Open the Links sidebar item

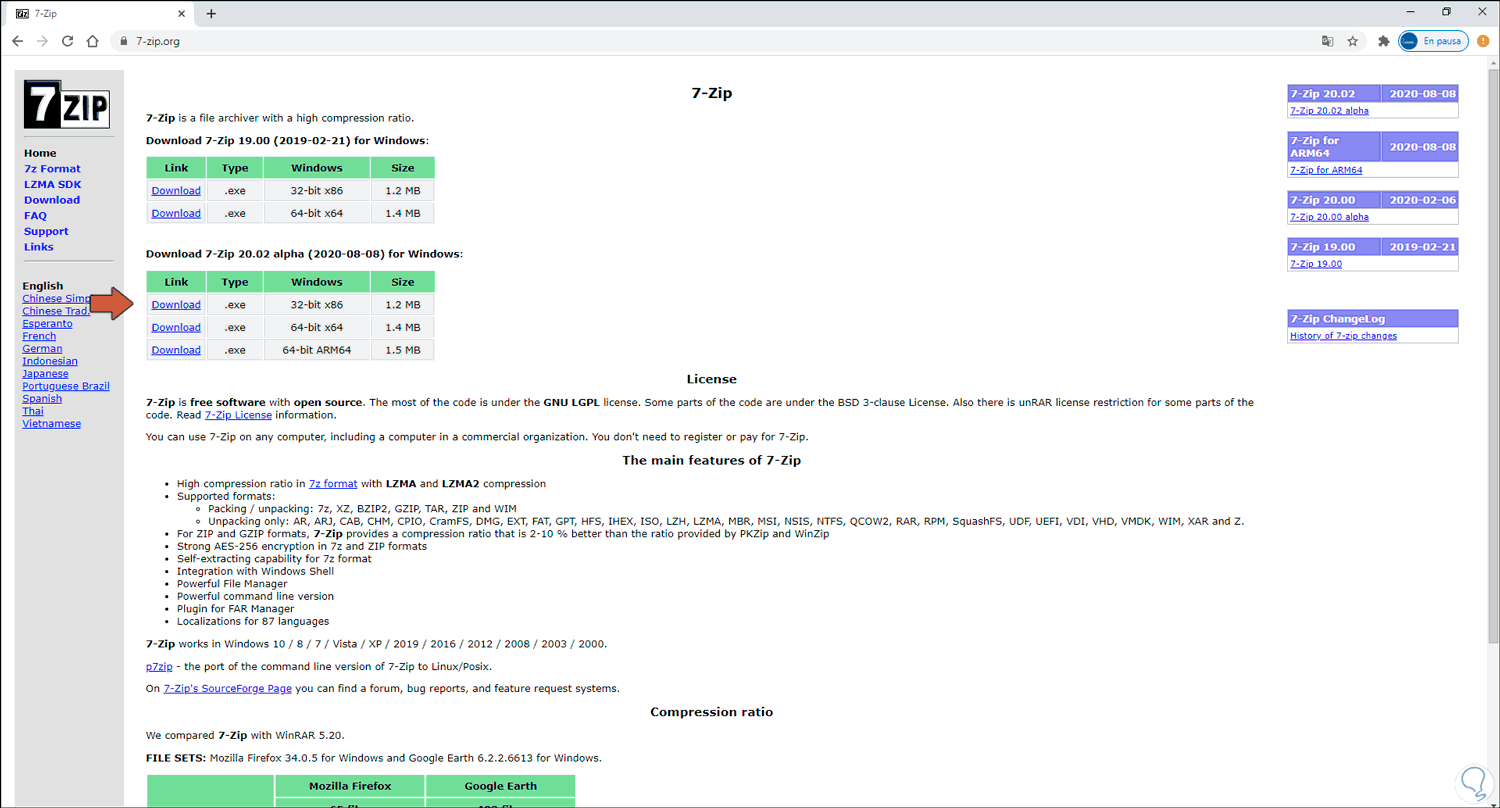point(39,247)
